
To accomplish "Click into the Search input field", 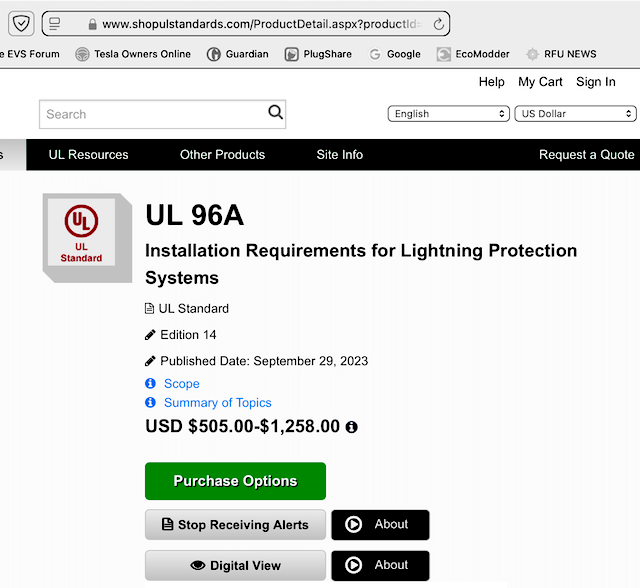I will (x=153, y=114).
